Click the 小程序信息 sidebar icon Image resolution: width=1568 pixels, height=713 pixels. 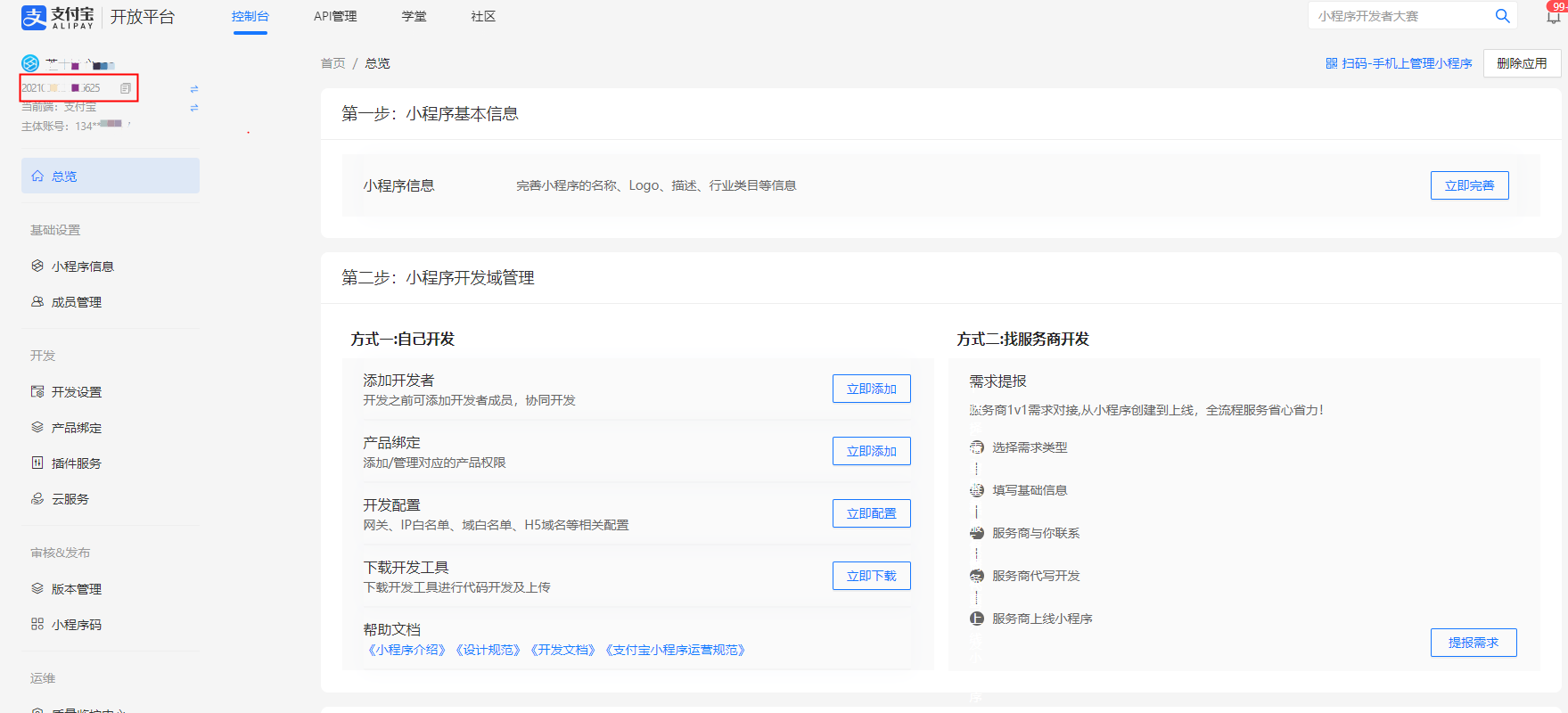click(x=37, y=266)
